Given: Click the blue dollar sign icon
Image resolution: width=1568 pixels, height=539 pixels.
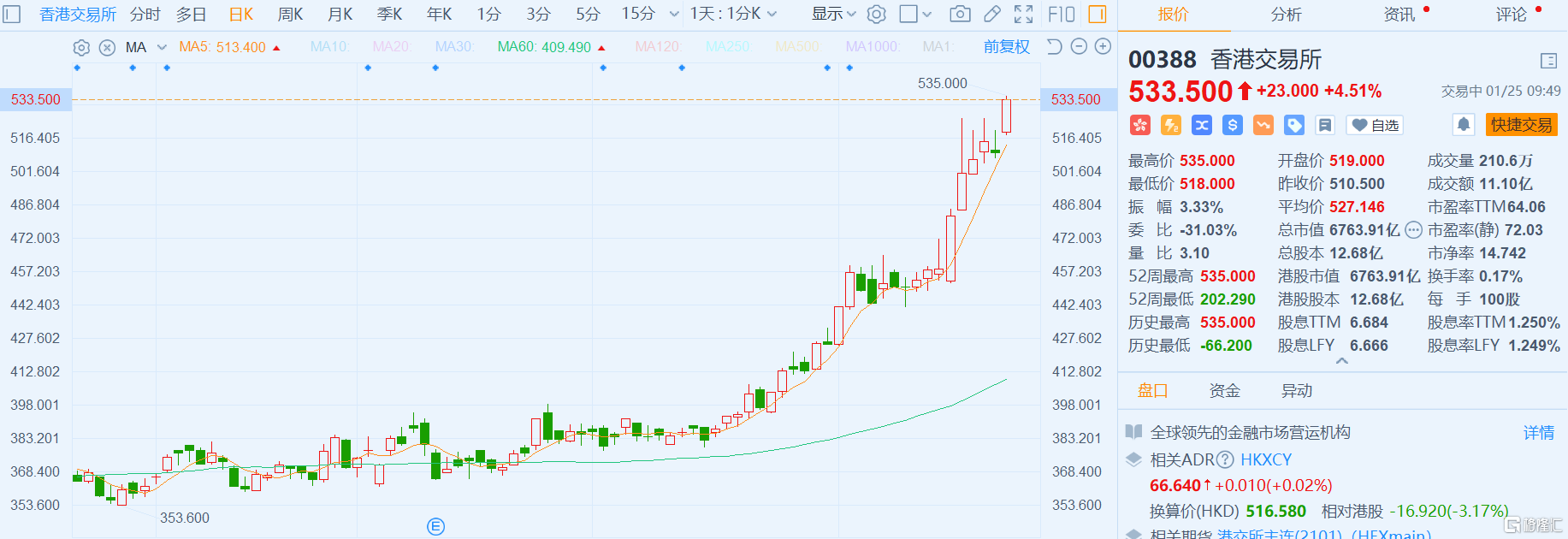Looking at the screenshot, I should pos(1233,125).
